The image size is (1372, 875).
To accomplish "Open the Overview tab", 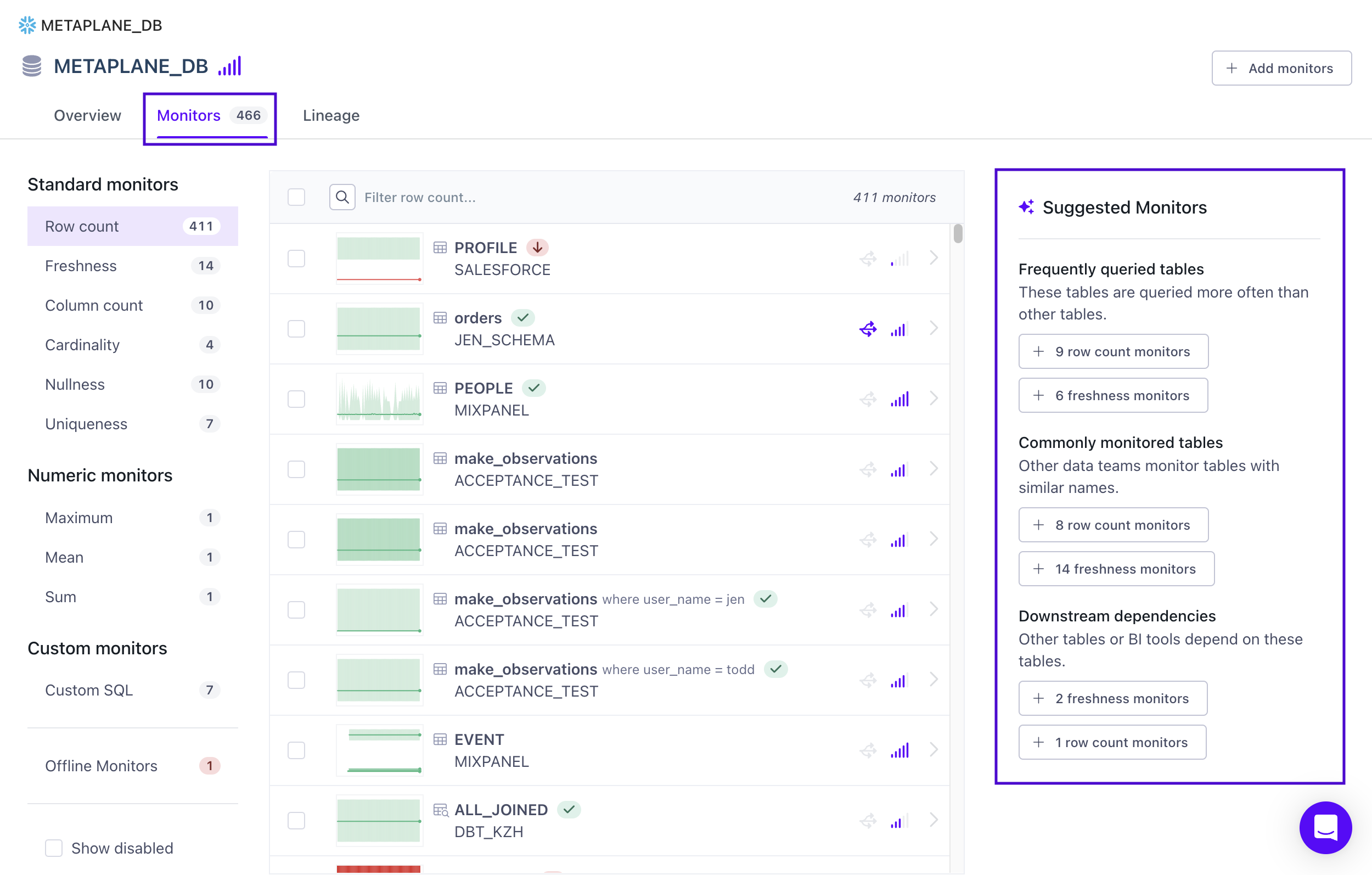I will point(87,115).
